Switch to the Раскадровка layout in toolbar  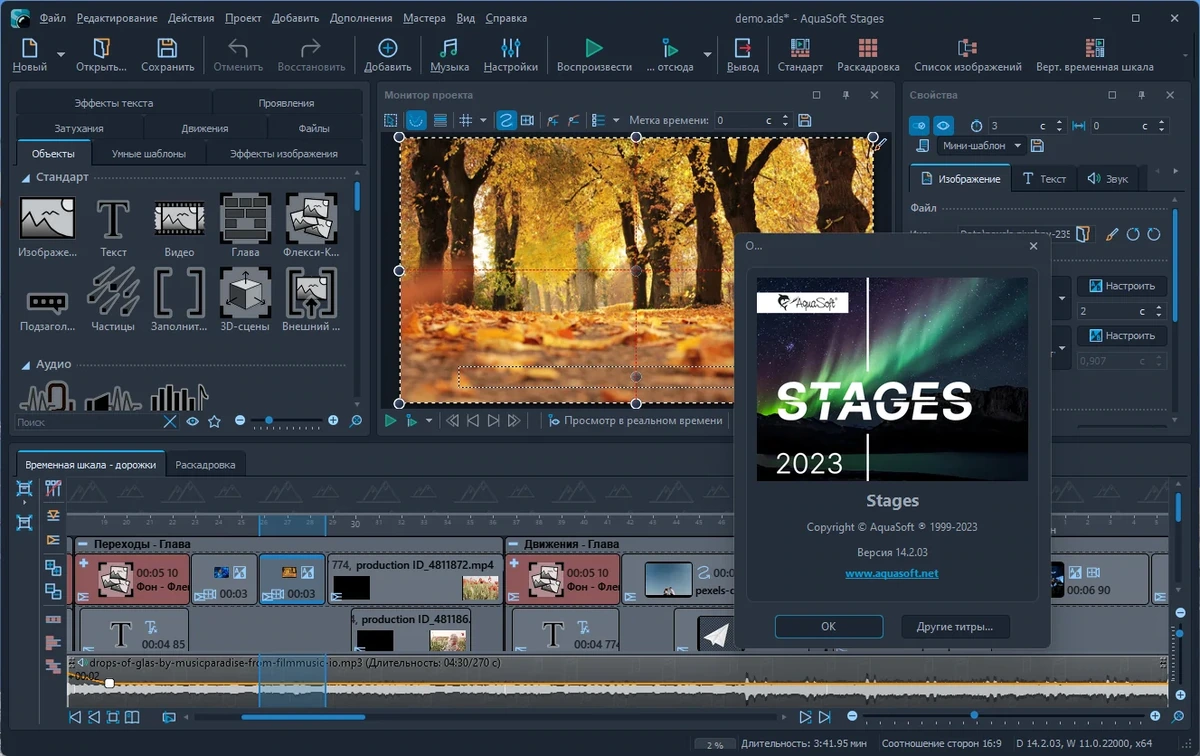click(x=868, y=54)
